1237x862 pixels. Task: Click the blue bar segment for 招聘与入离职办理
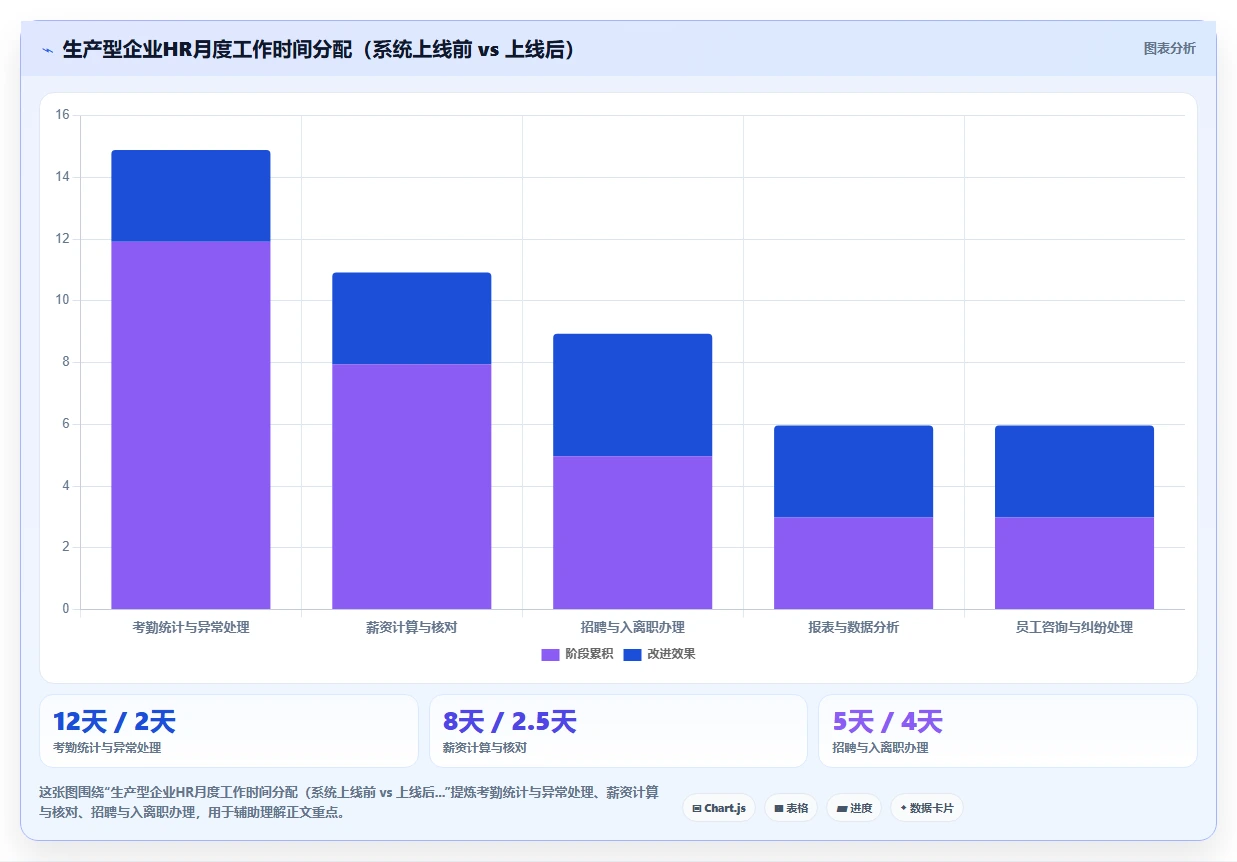tap(633, 395)
